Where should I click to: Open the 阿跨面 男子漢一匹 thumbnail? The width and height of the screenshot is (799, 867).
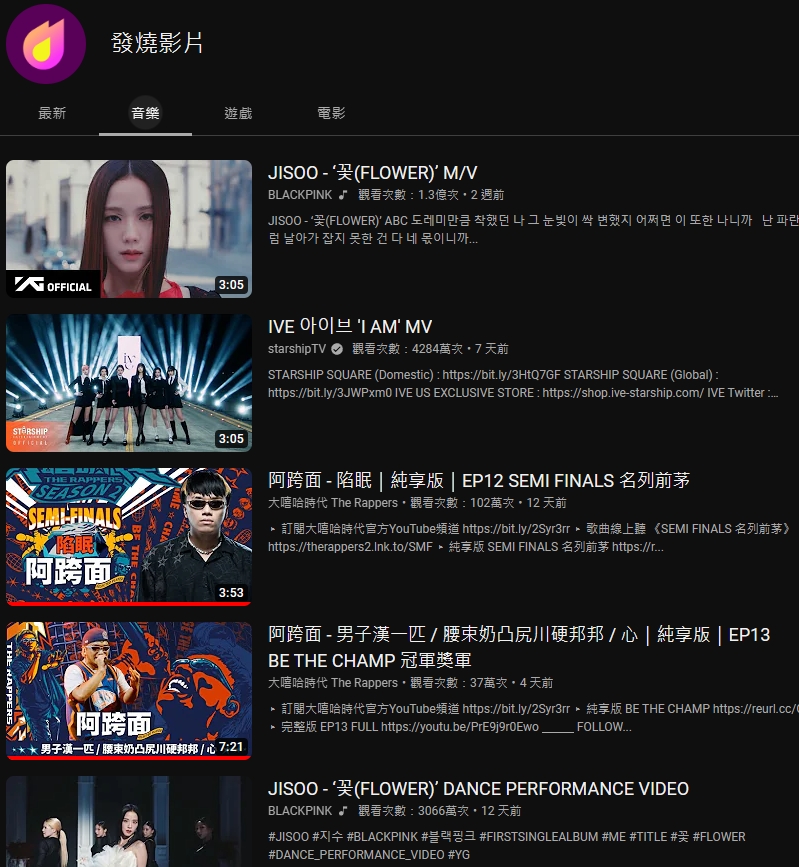pyautogui.click(x=129, y=691)
